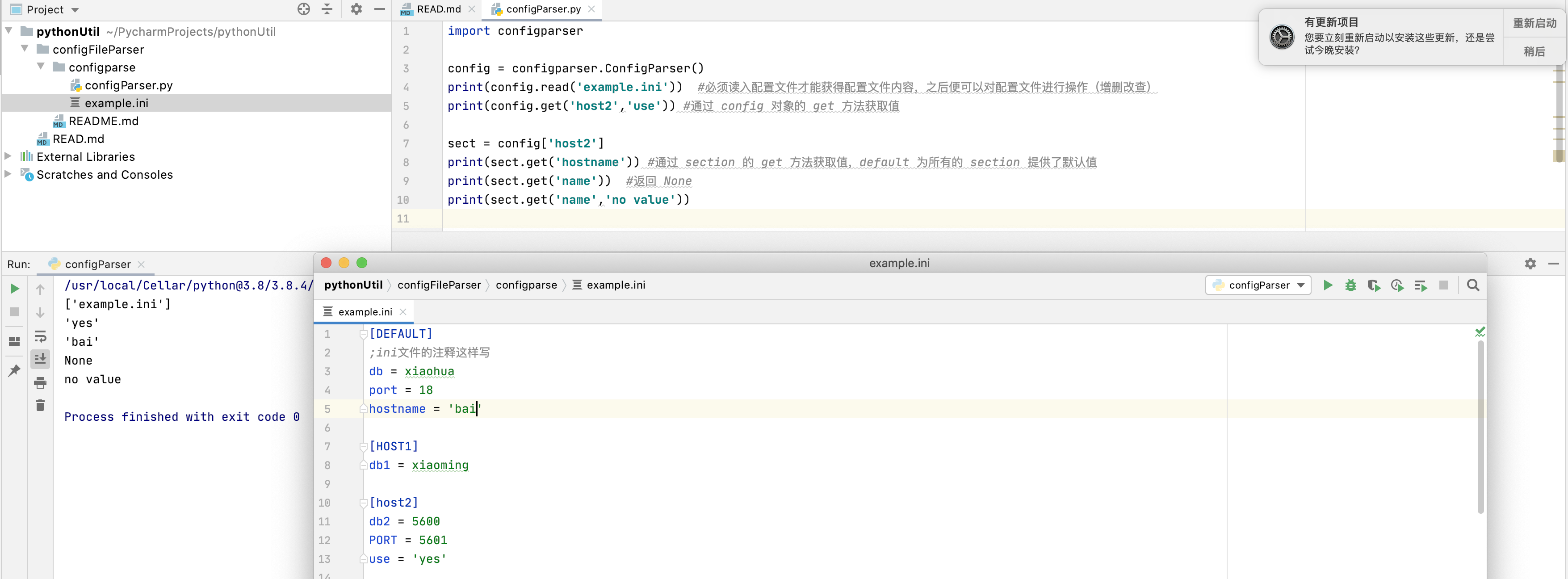Click the example.ini editor vertical scrollbar

[x=1480, y=426]
